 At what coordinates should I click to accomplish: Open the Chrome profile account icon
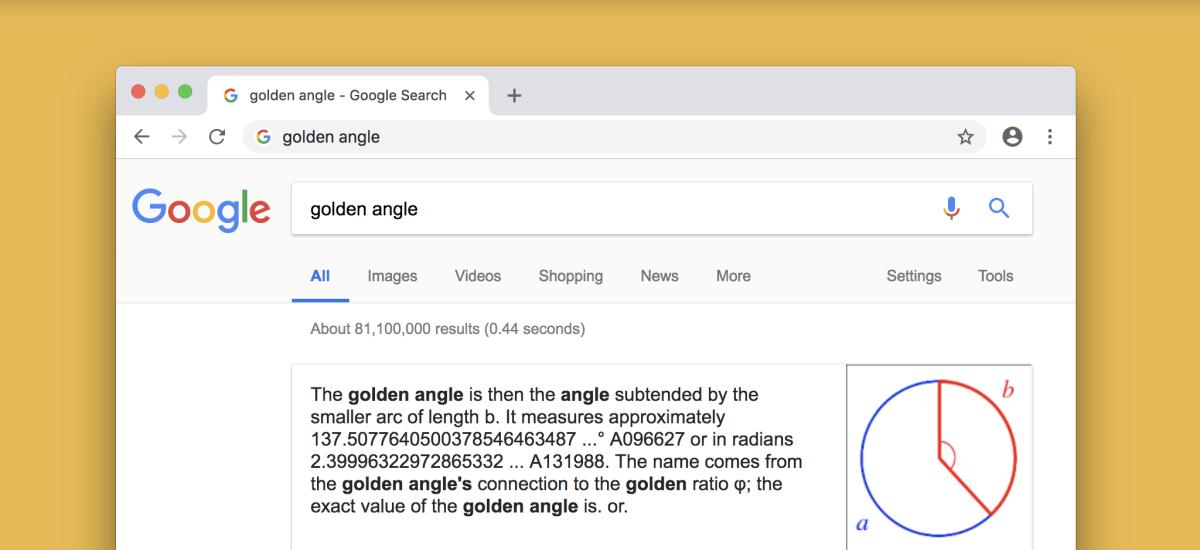1012,137
